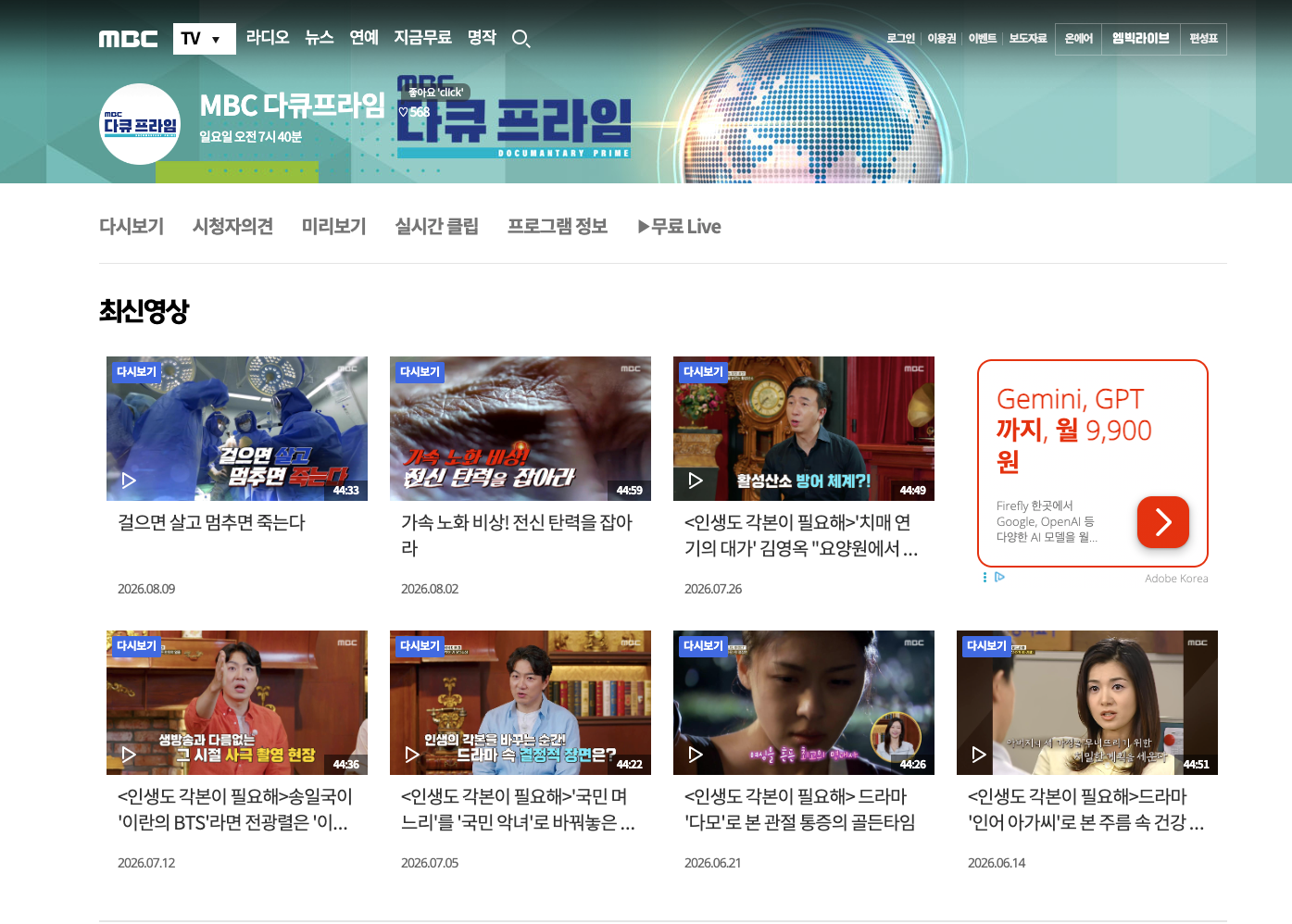Click the red arrow button in Adobe ad

click(x=1163, y=522)
